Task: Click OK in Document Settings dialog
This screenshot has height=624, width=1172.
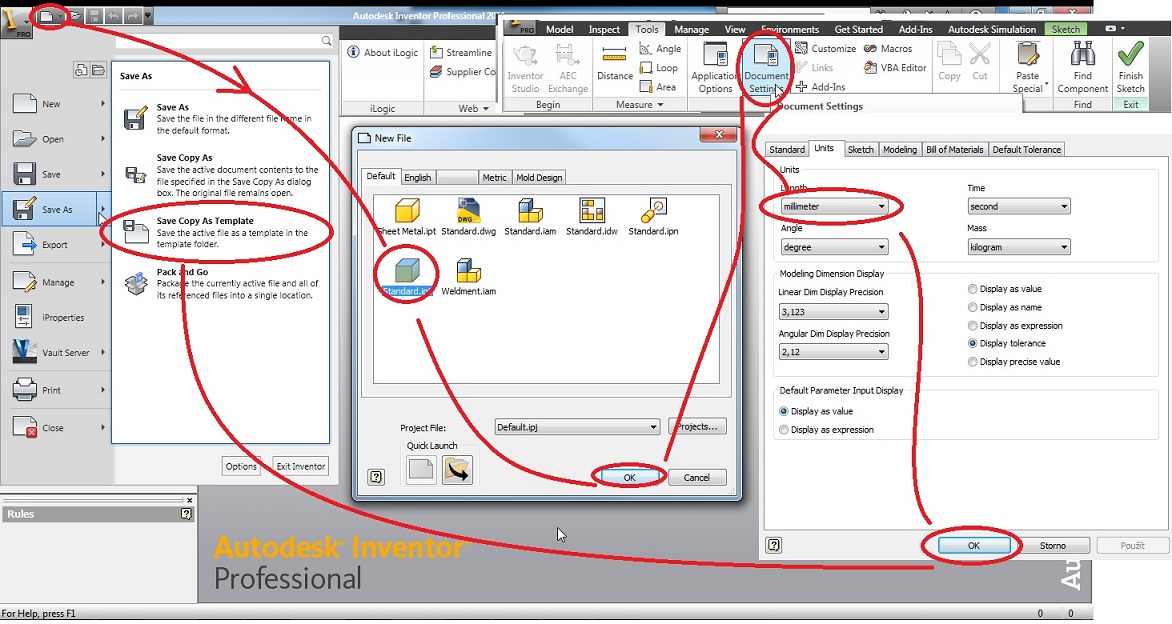Action: [x=973, y=546]
